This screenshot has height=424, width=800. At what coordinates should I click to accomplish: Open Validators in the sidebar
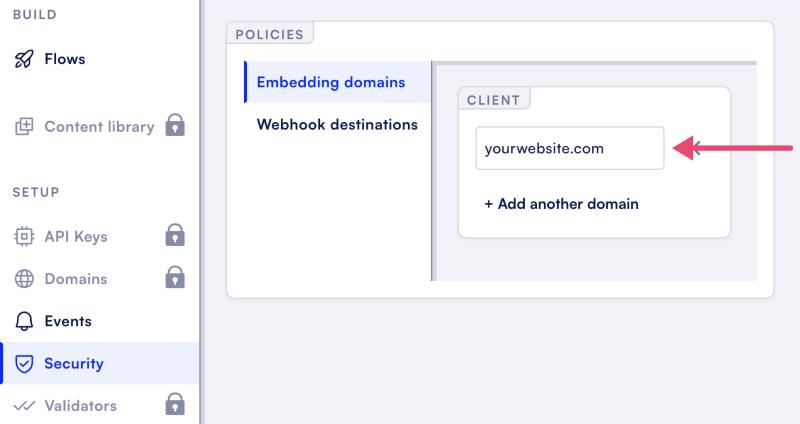click(x=81, y=406)
